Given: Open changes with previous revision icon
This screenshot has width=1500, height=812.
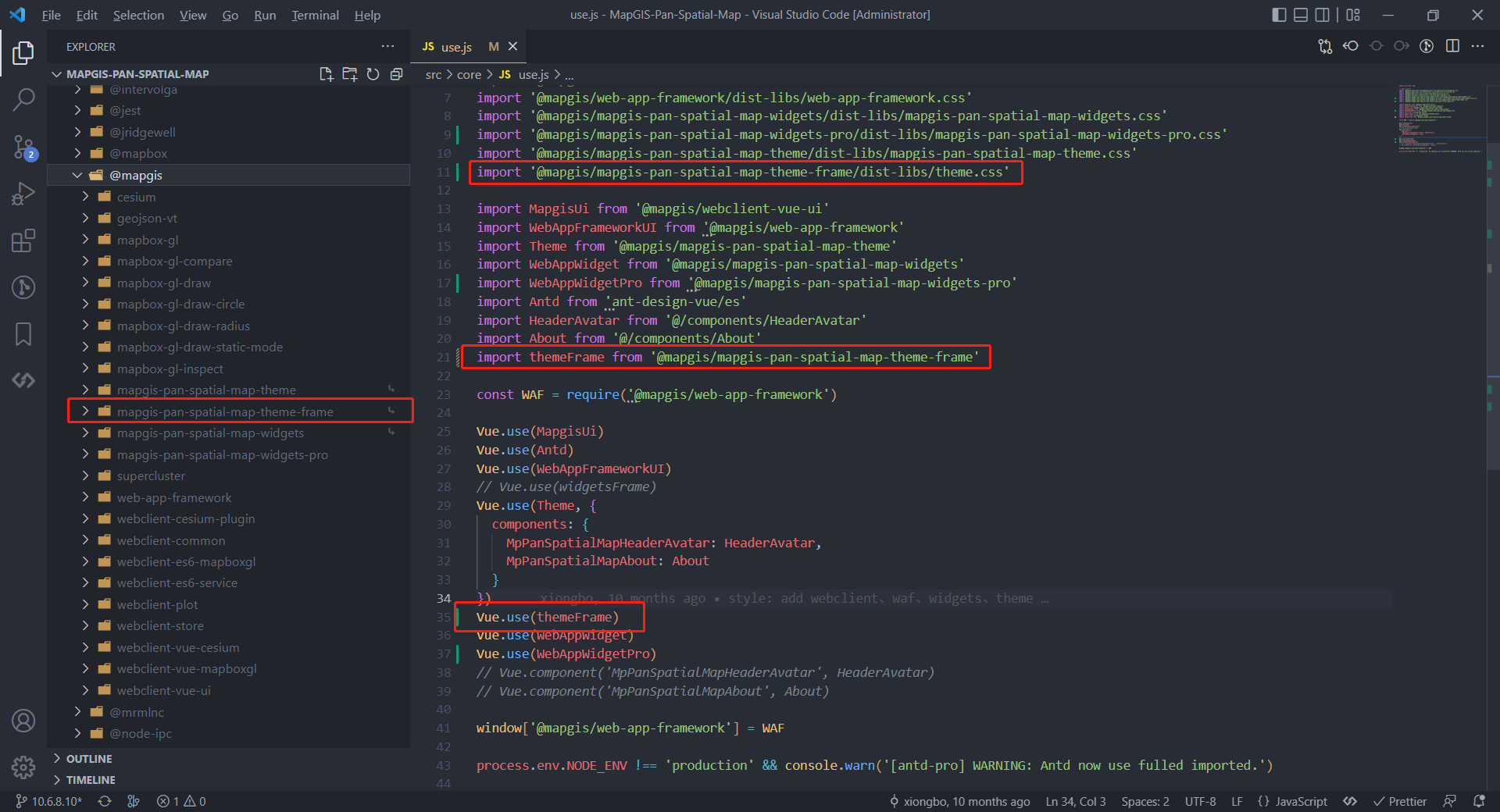Looking at the screenshot, I should point(1351,47).
